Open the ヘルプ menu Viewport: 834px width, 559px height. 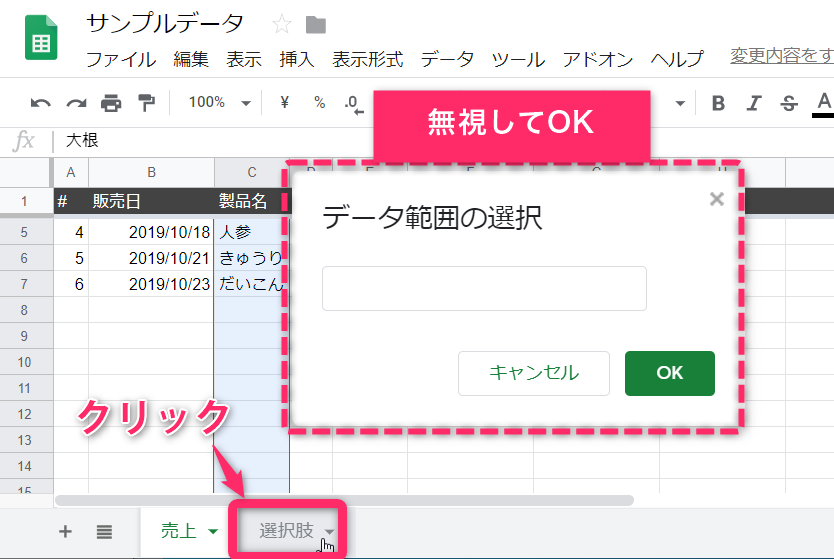tap(677, 59)
